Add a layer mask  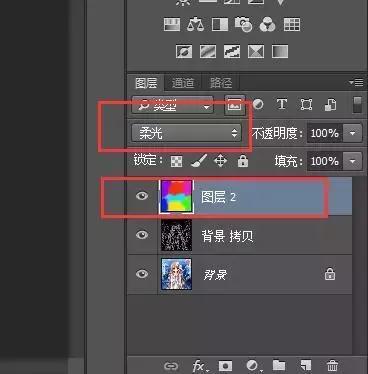click(x=225, y=366)
